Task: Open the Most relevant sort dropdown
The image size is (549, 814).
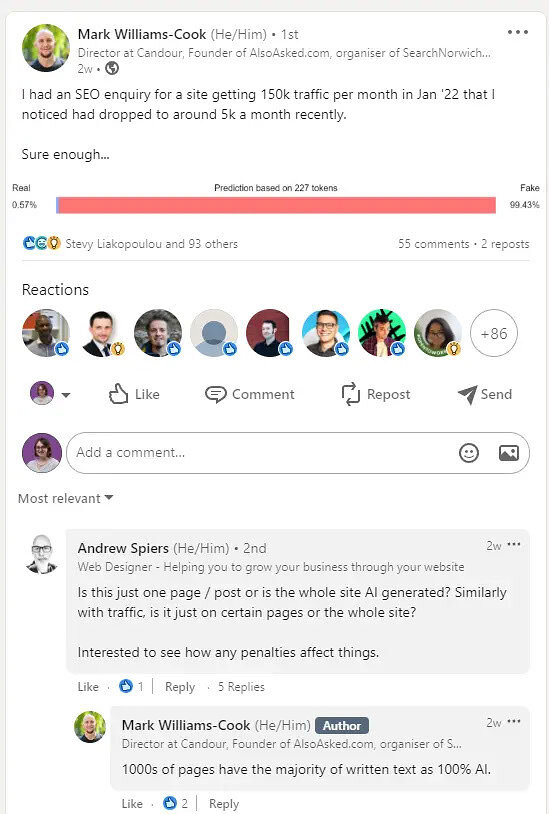Action: click(x=65, y=498)
